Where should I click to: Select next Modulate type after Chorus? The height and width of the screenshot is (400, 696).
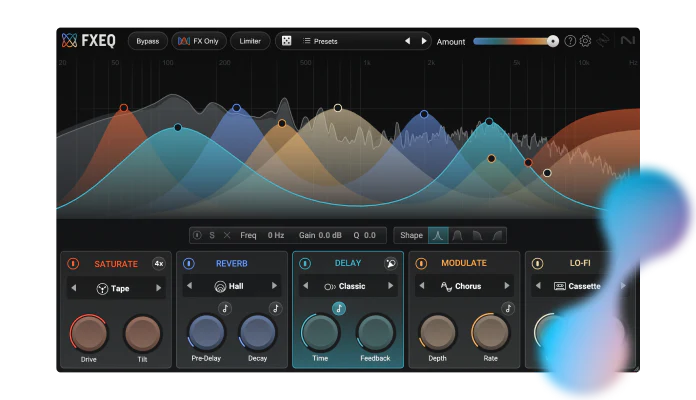507,286
